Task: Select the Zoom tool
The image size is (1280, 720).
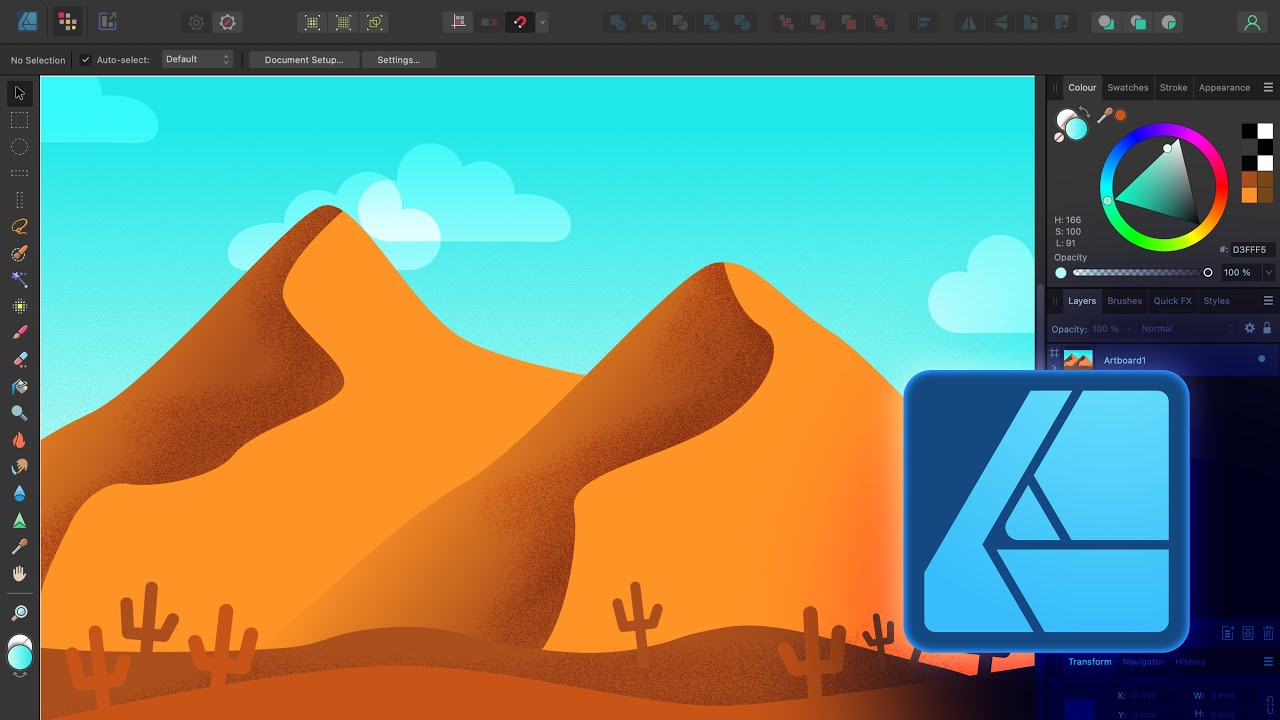Action: pyautogui.click(x=19, y=612)
